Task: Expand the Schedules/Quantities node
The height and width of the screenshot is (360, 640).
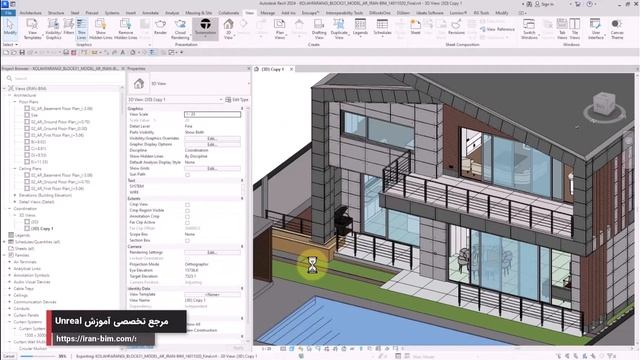Action: [x=4, y=242]
